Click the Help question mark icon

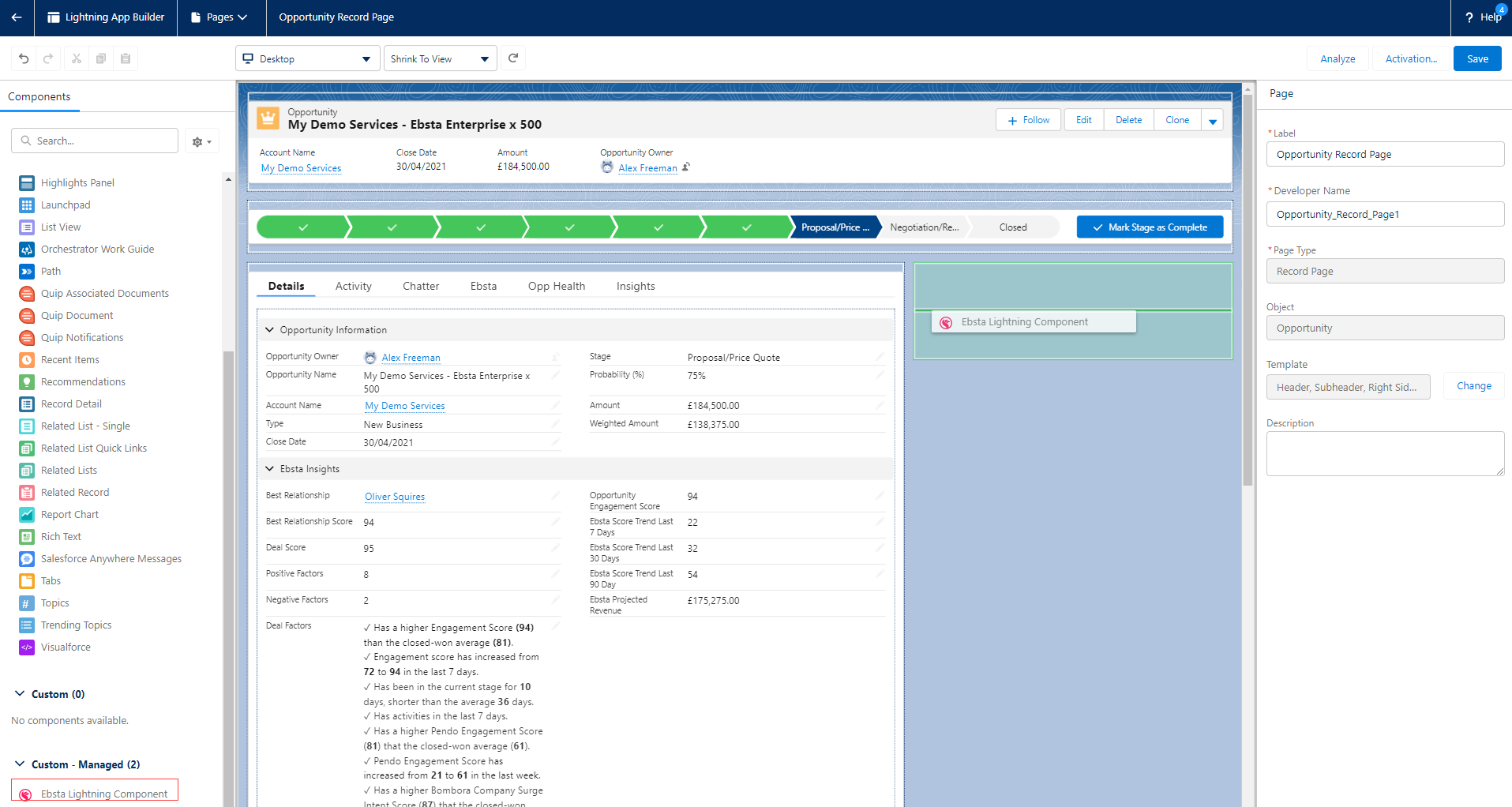pyautogui.click(x=1469, y=17)
